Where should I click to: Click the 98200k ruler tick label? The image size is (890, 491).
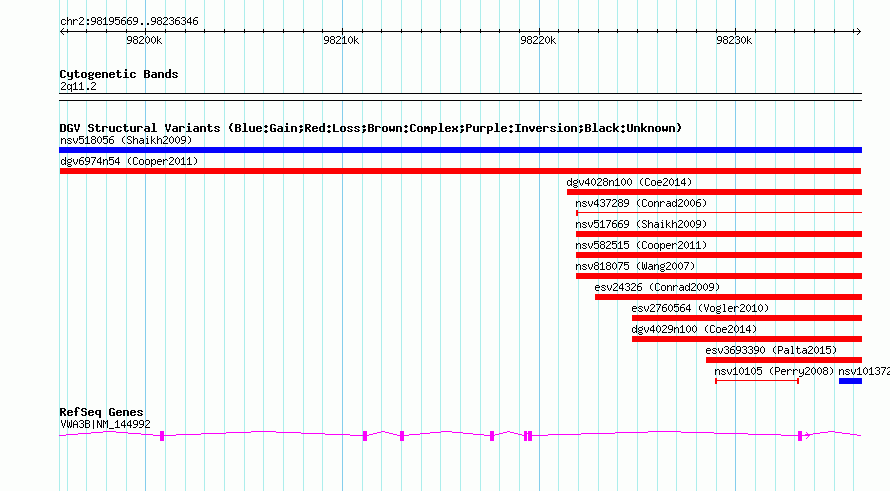pyautogui.click(x=144, y=40)
